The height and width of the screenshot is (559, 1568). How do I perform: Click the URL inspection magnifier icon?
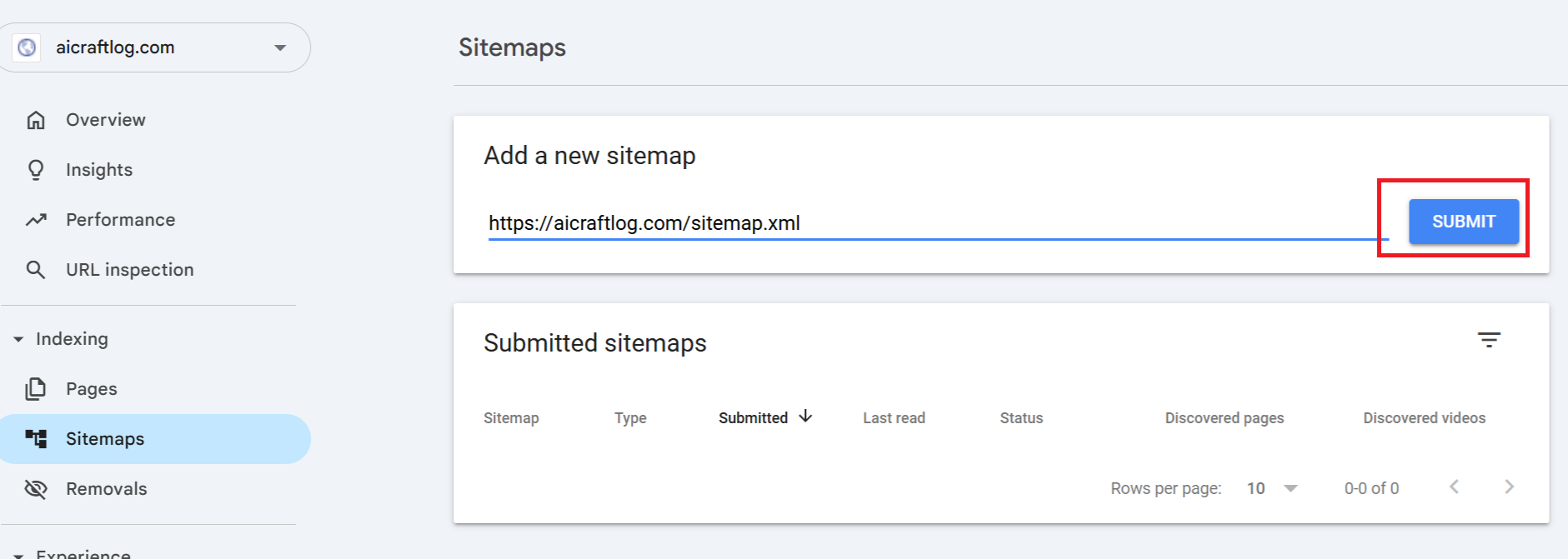tap(36, 270)
